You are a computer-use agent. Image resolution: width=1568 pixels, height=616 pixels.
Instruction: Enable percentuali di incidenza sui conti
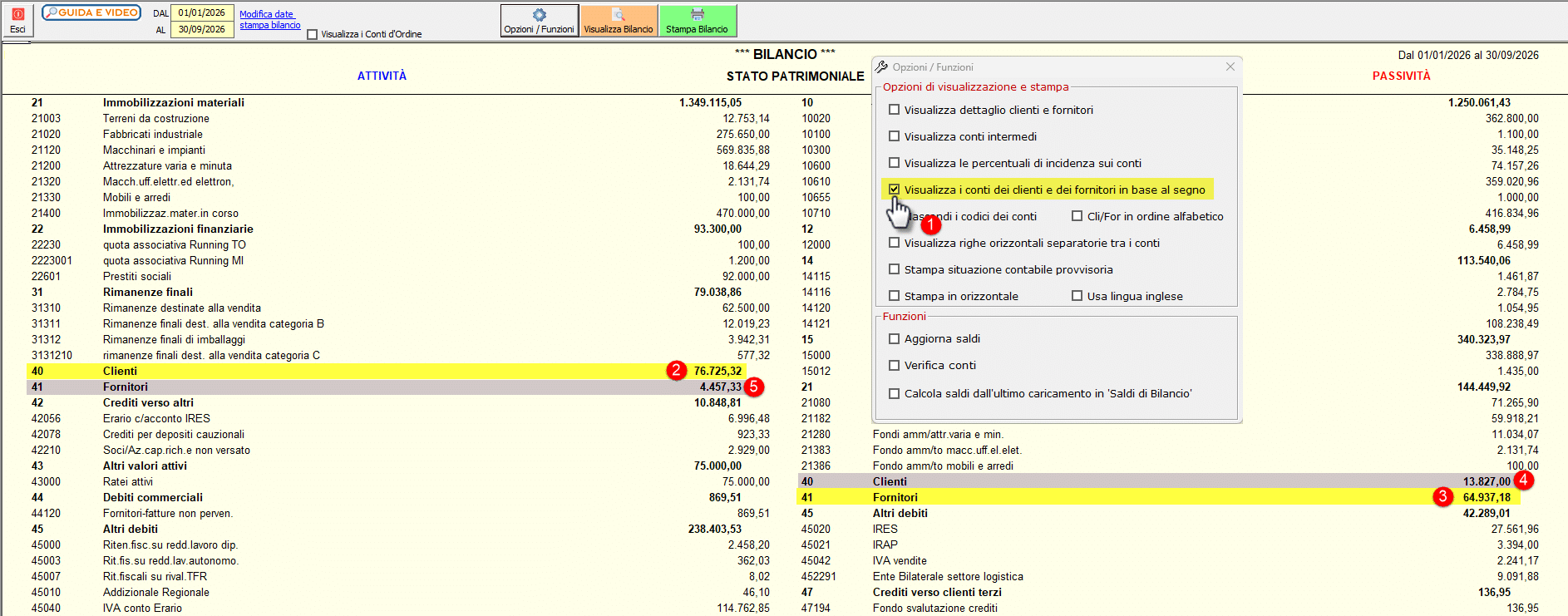coord(895,163)
